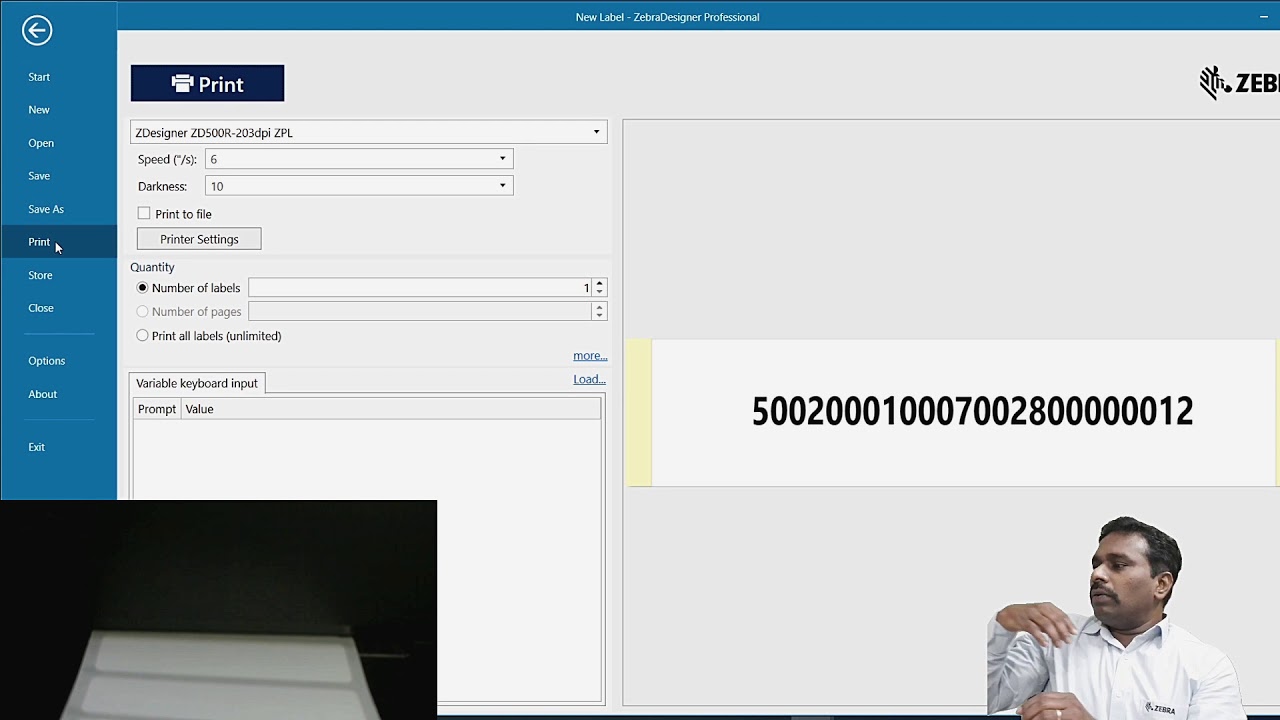
Task: Click Close in the sidebar
Action: [x=41, y=308]
